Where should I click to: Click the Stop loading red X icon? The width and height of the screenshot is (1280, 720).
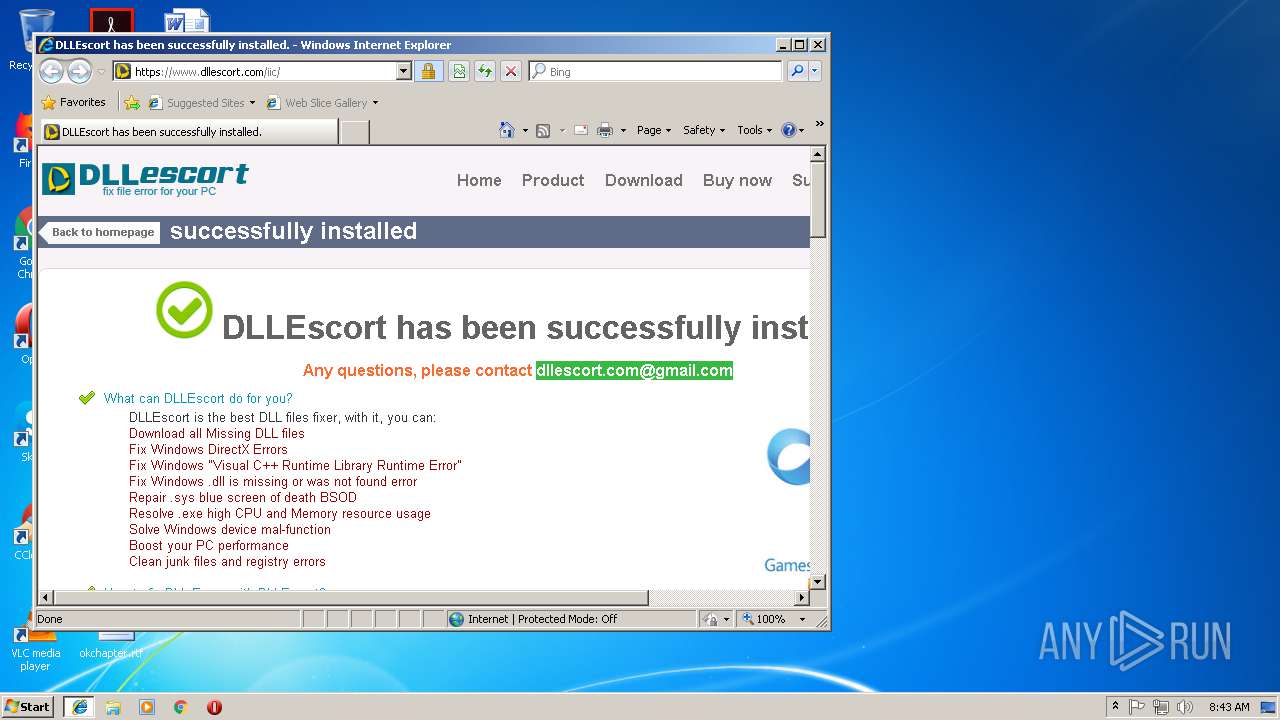click(510, 71)
